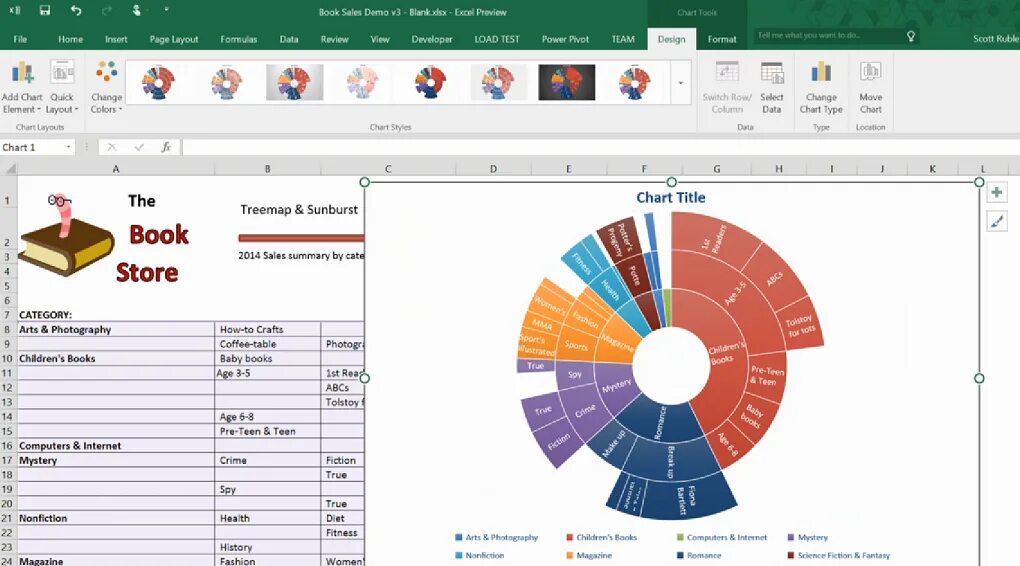Switch to the TEAM tab
This screenshot has height=566, width=1020.
(x=622, y=39)
